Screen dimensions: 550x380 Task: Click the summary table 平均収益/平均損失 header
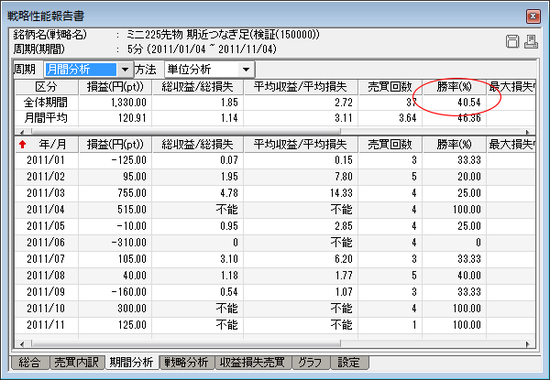(300, 87)
